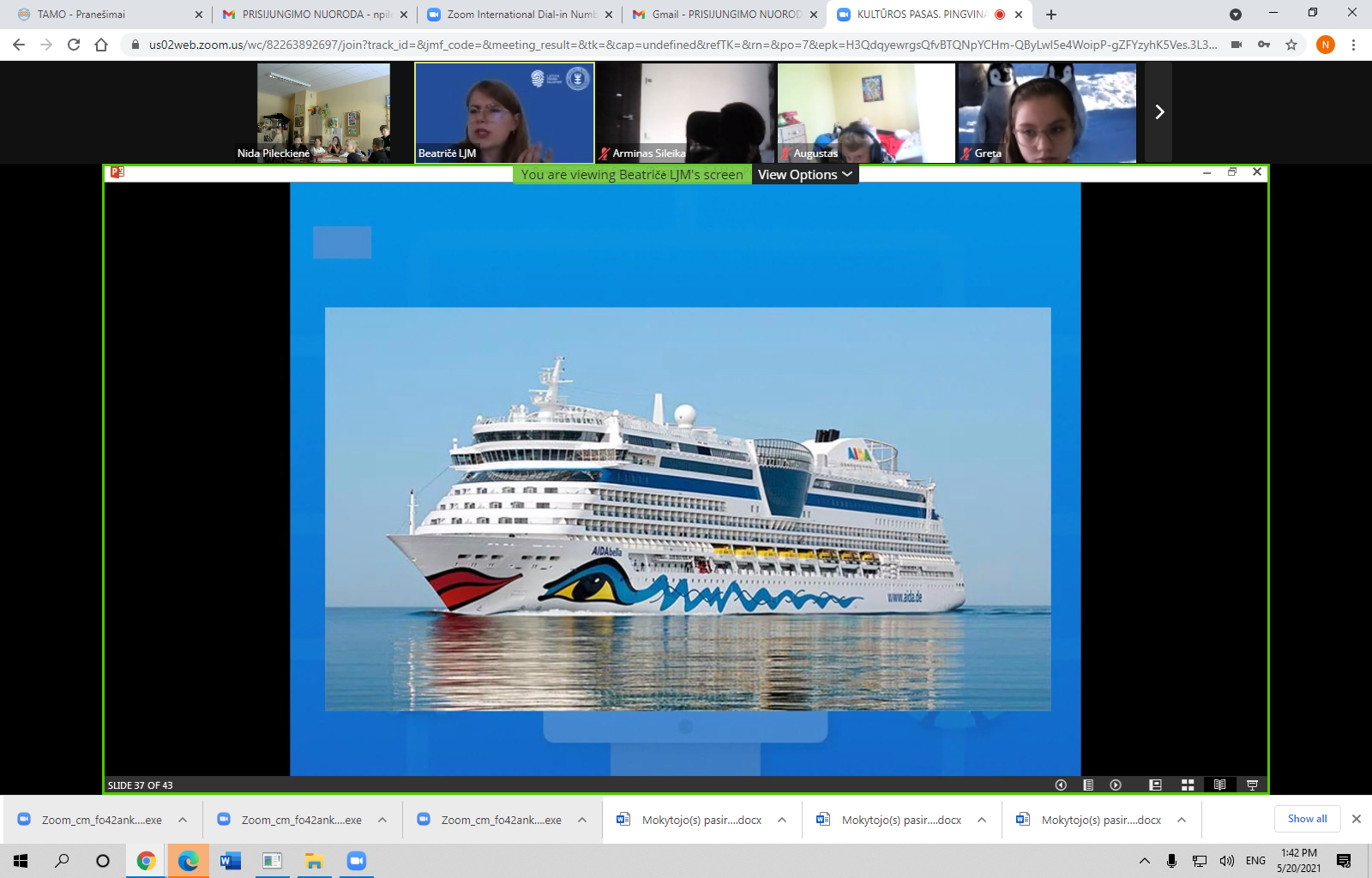Viewport: 1372px width, 878px height.
Task: Expand first Mokytojo docx download options
Action: click(x=782, y=820)
